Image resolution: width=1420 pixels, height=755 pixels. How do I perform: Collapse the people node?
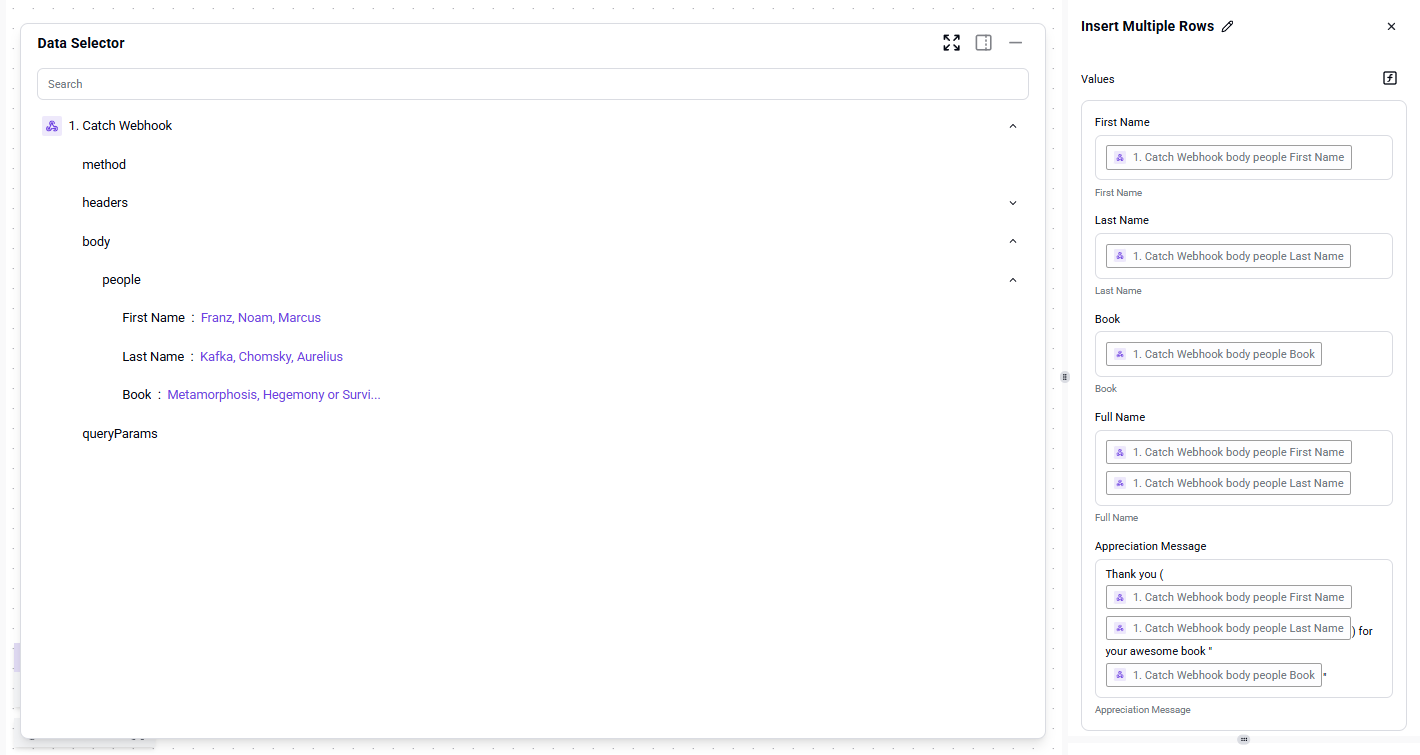1013,280
